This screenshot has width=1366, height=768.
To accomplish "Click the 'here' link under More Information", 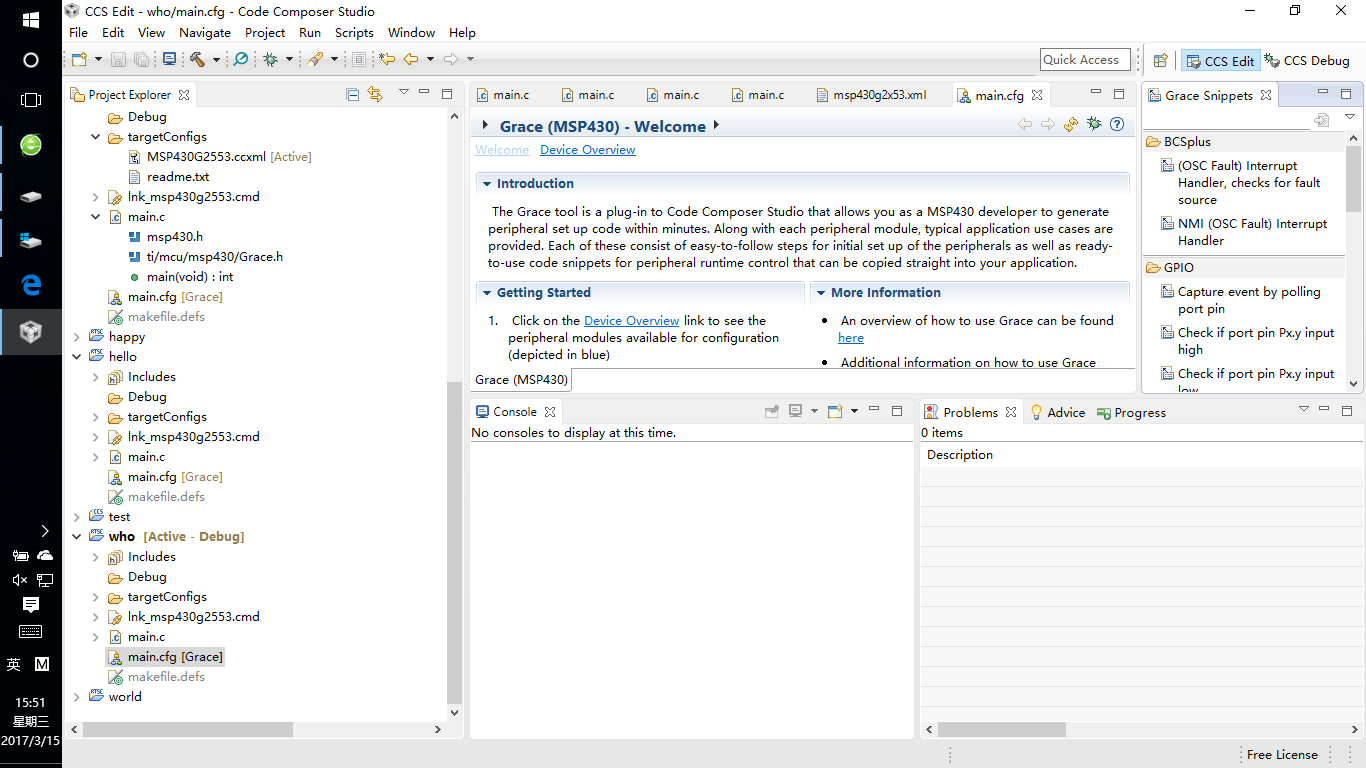I will (x=851, y=338).
